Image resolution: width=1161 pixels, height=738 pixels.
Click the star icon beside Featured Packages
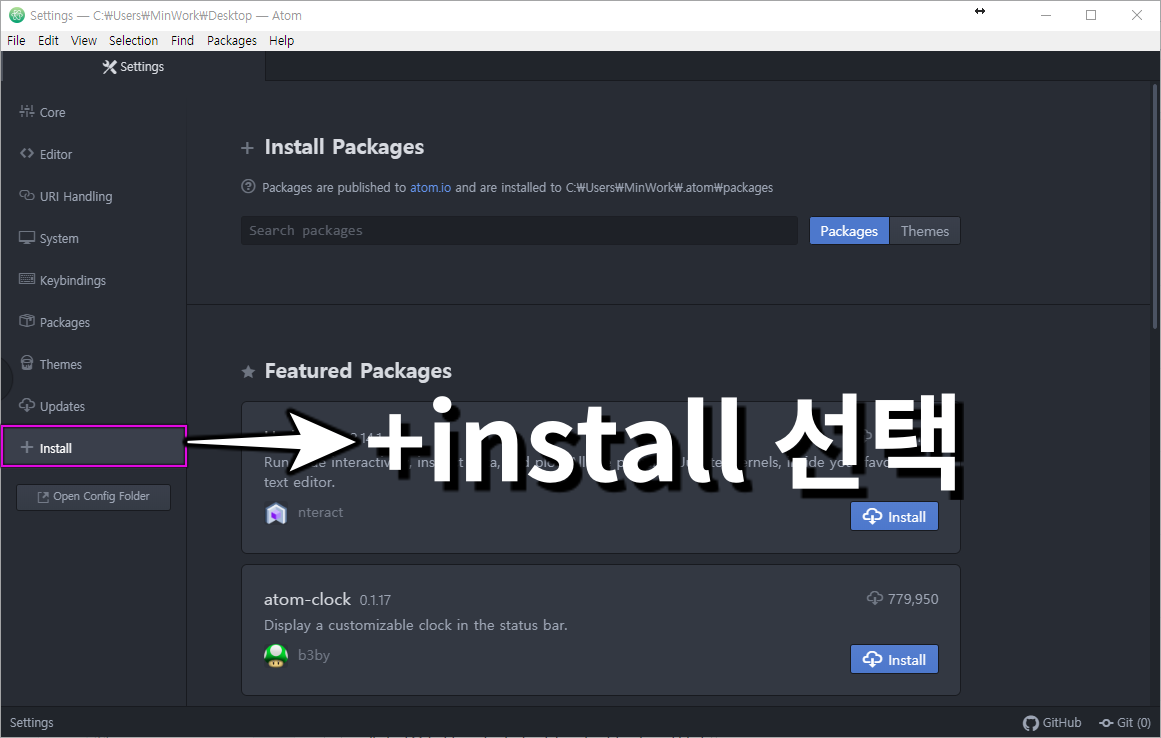coord(249,372)
